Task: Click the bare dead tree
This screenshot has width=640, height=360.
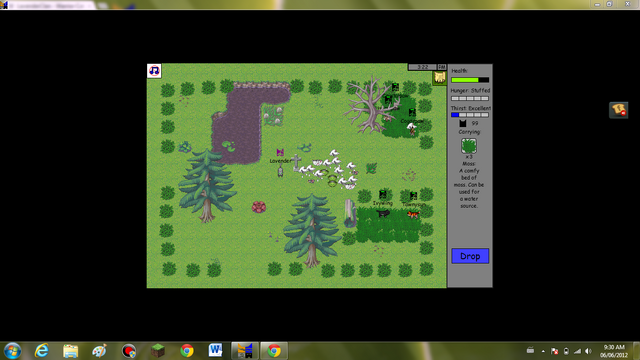Action: coord(372,105)
